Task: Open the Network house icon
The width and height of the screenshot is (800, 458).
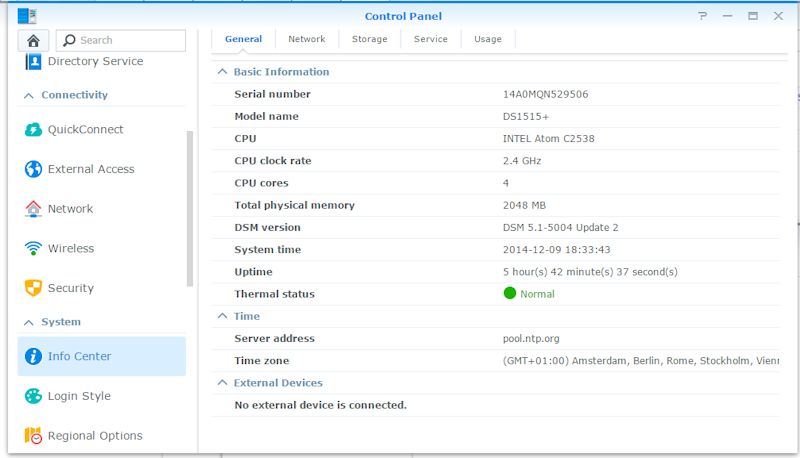Action: [x=33, y=209]
